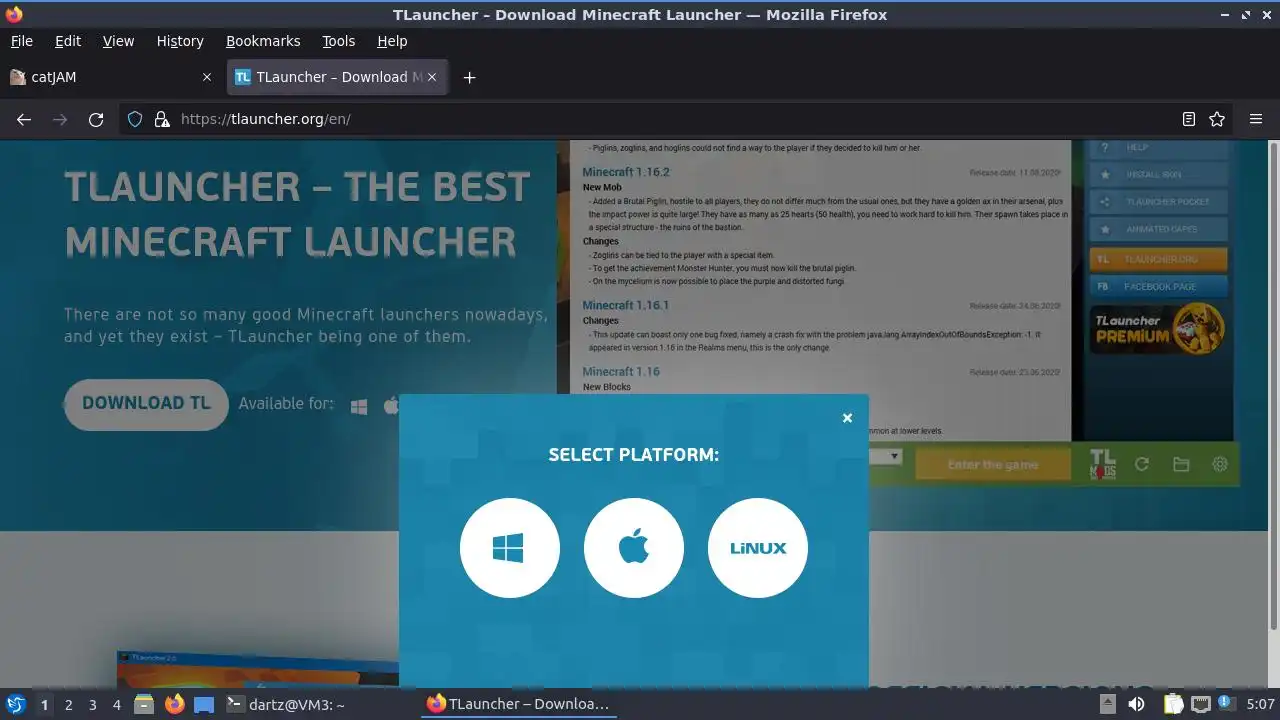Click the page vertical scrollbar
Screen dimensions: 1280x720
(1273, 385)
